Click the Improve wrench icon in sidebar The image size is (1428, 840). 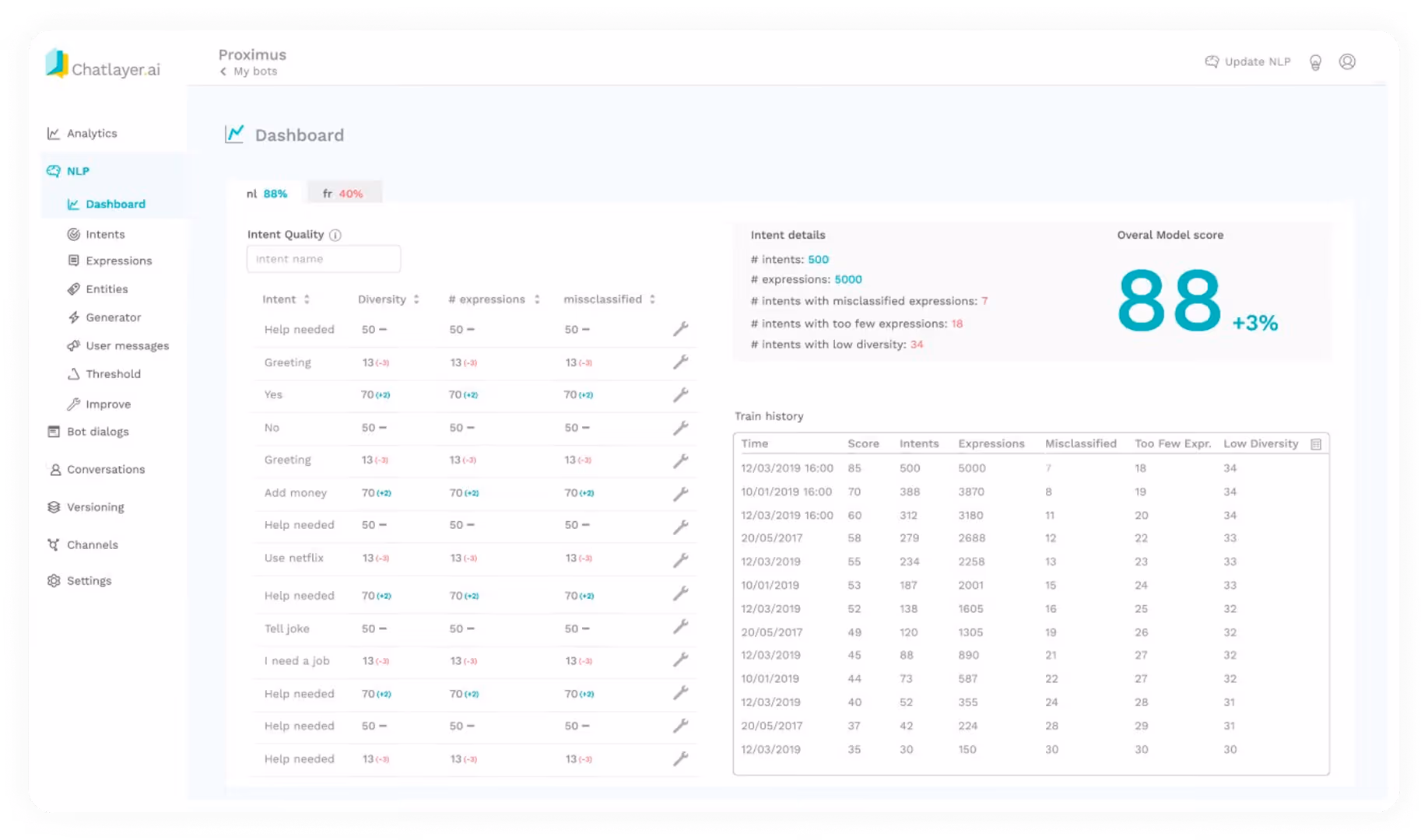[73, 404]
